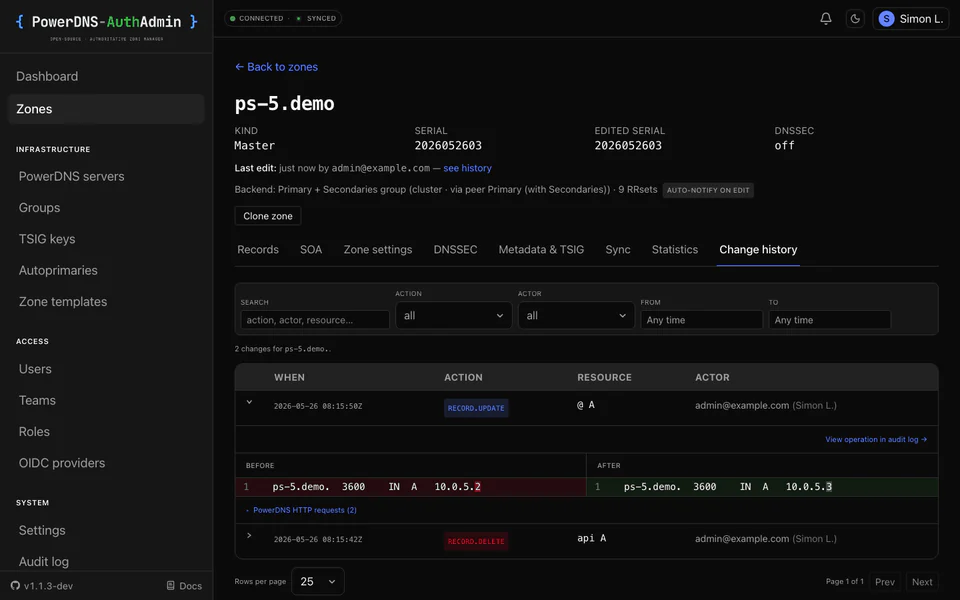Open the Docs link

(184, 586)
